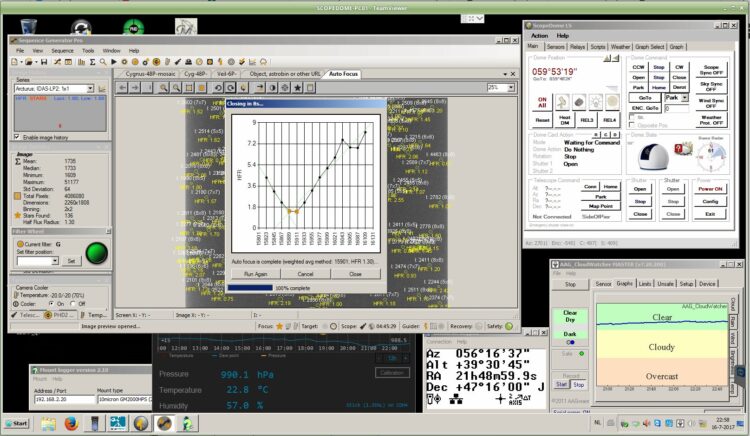Click the play sequence arrow icon
Screen dimensions: 750x436
[x=113, y=62]
